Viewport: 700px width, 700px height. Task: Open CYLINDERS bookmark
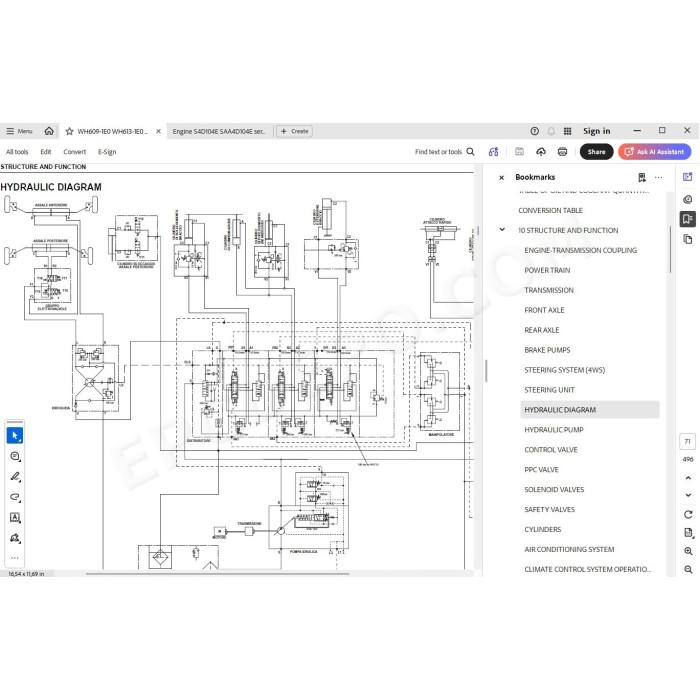[542, 529]
